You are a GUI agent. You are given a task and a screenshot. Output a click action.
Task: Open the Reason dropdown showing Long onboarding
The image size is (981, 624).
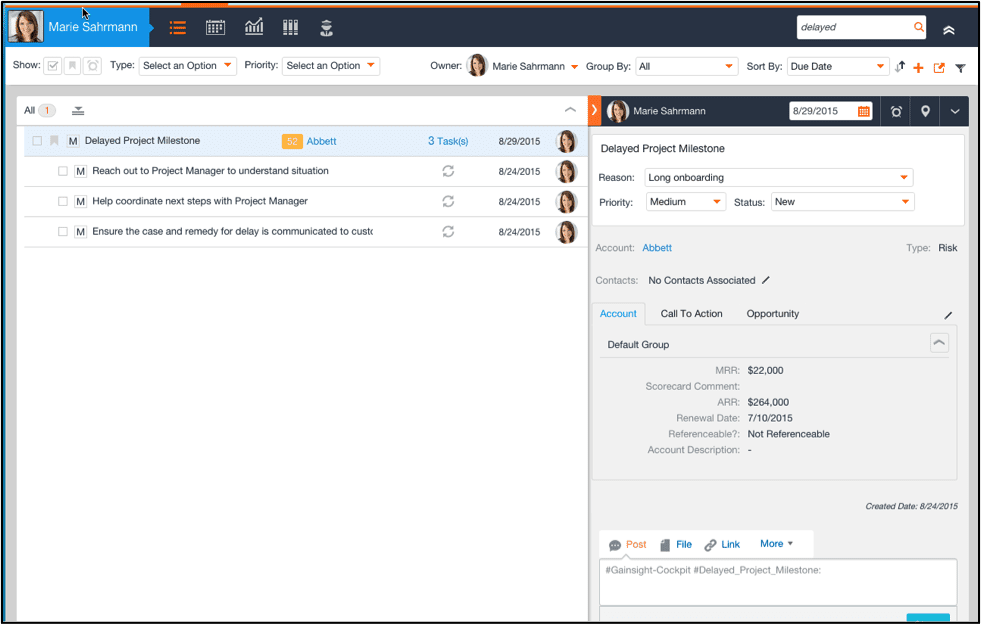click(779, 178)
